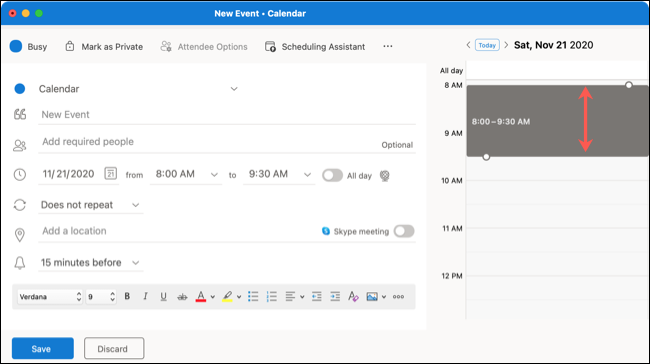Toggle underline text formatting
650x364 pixels.
point(163,296)
